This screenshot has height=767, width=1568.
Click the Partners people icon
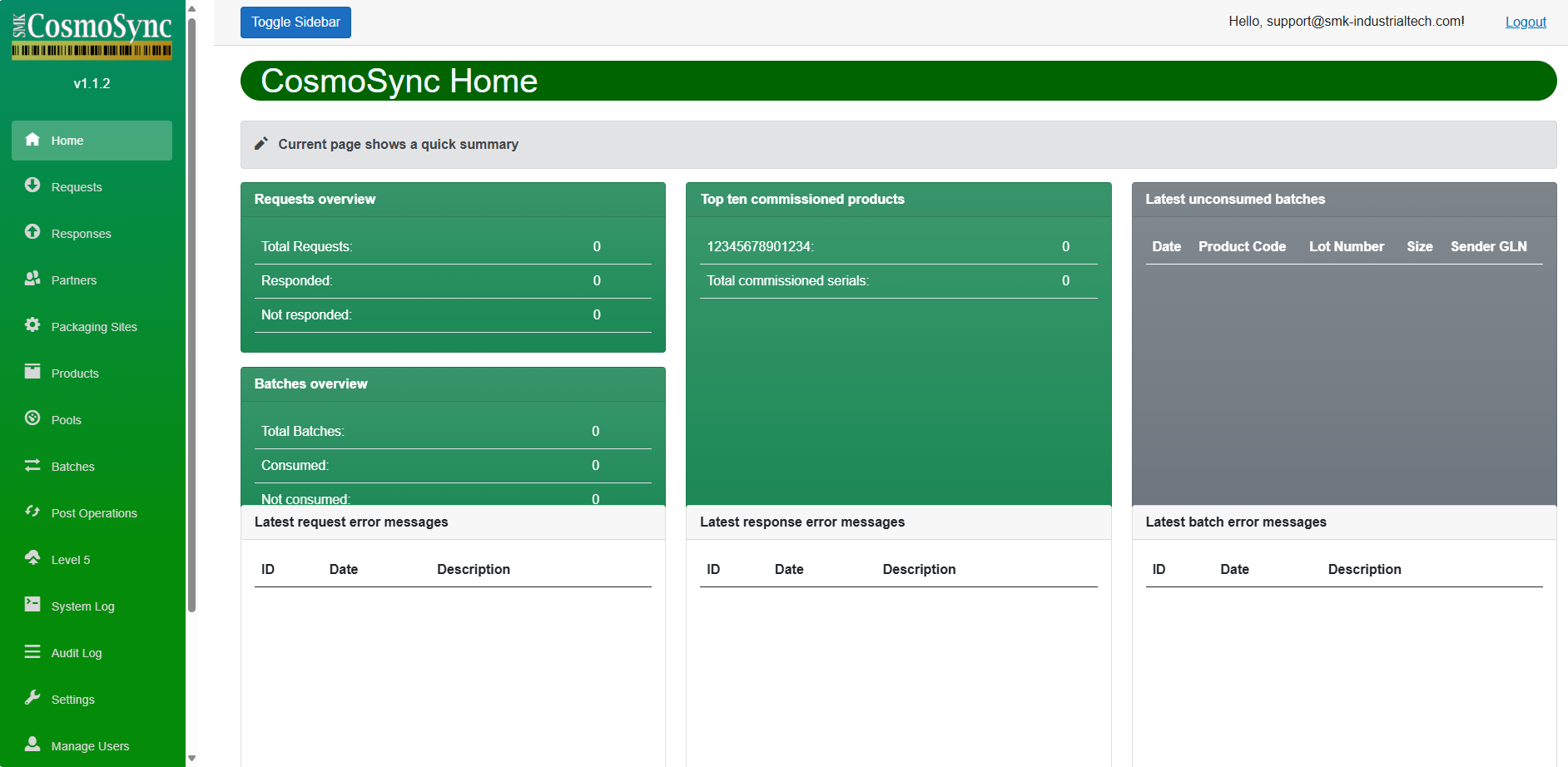(32, 280)
